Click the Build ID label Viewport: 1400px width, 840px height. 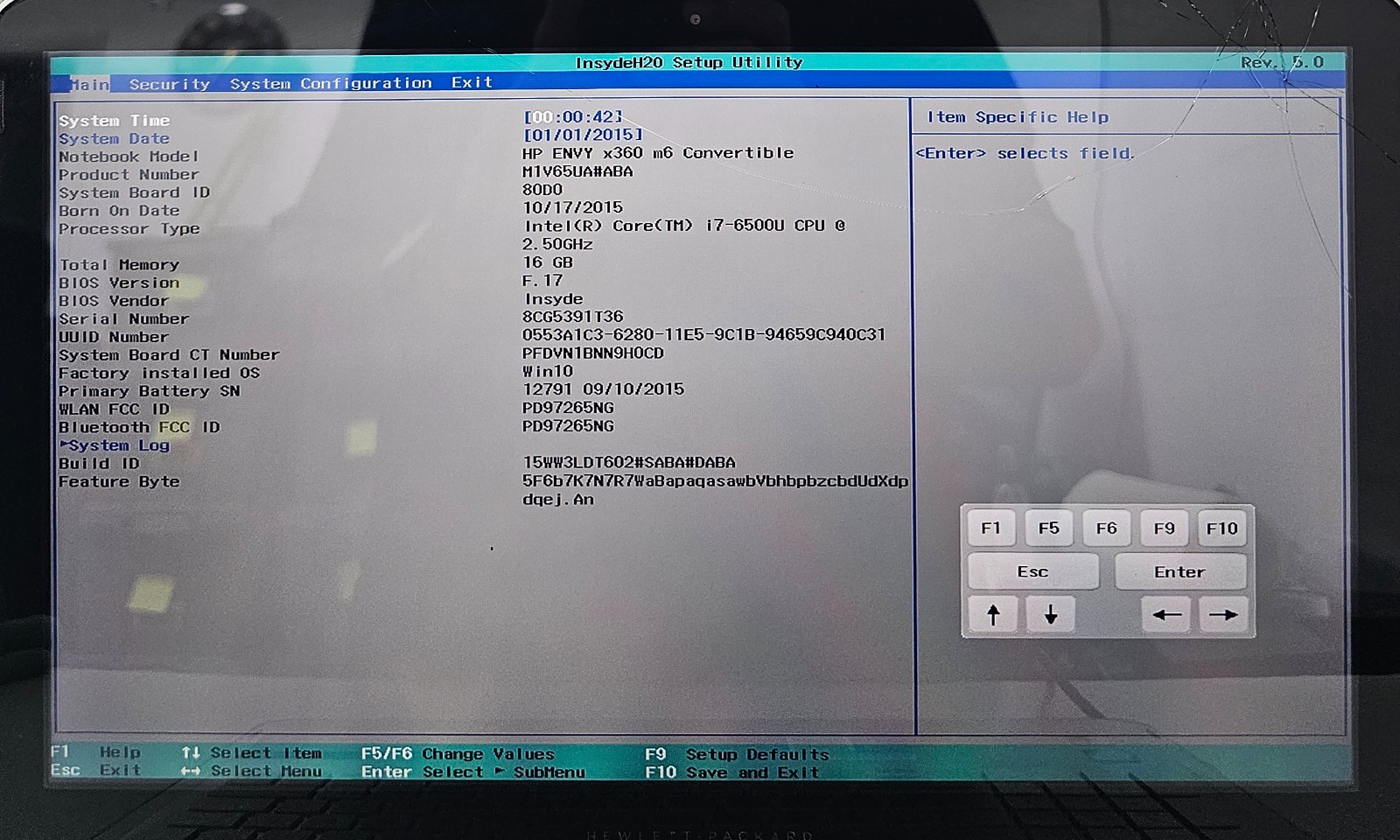[99, 464]
